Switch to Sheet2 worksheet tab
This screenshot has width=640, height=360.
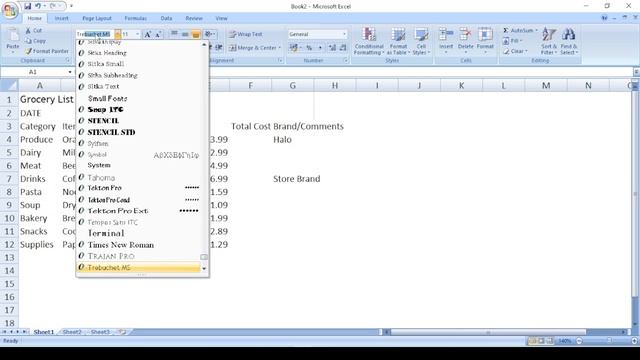pyautogui.click(x=72, y=332)
